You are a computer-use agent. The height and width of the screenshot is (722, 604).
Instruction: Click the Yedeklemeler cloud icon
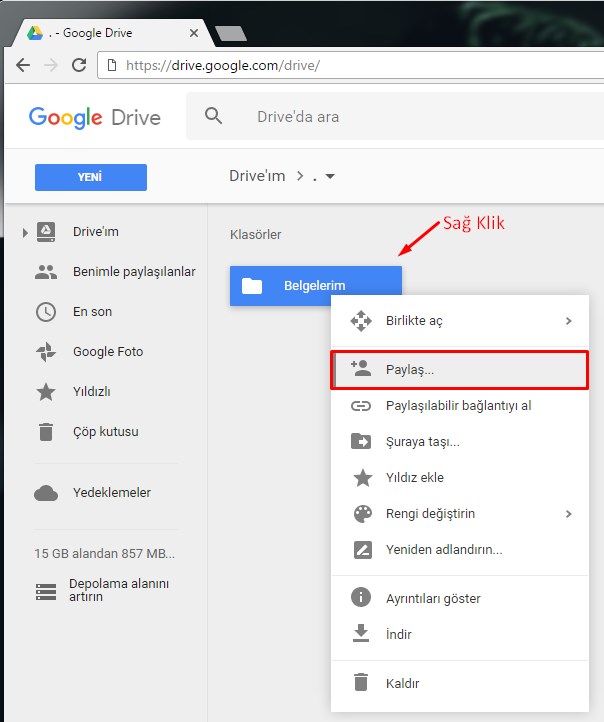click(x=46, y=493)
